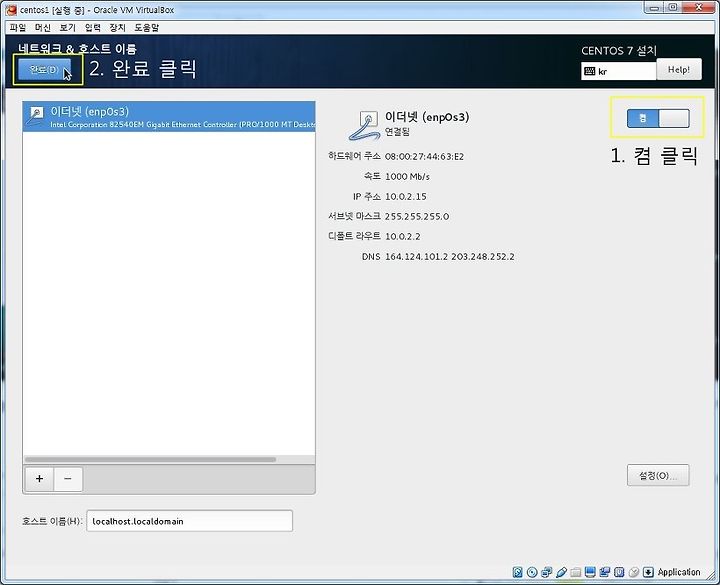Open the 머신 menu
This screenshot has width=720, height=585.
point(43,28)
